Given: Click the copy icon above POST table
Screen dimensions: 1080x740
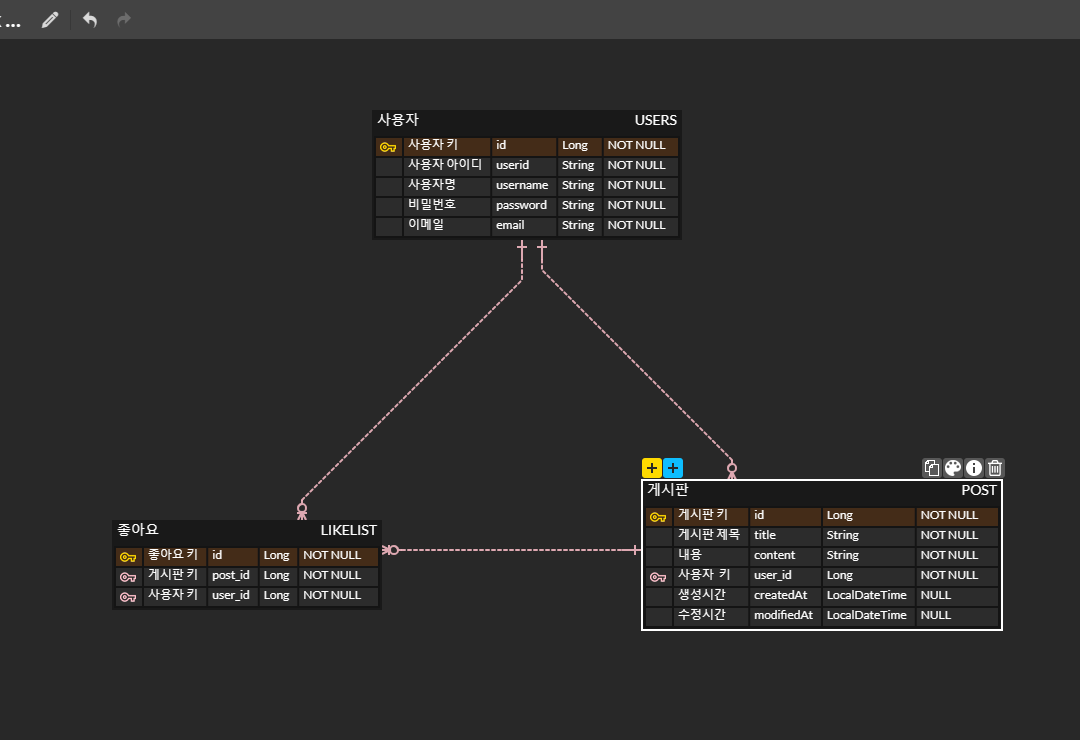Looking at the screenshot, I should (x=932, y=468).
